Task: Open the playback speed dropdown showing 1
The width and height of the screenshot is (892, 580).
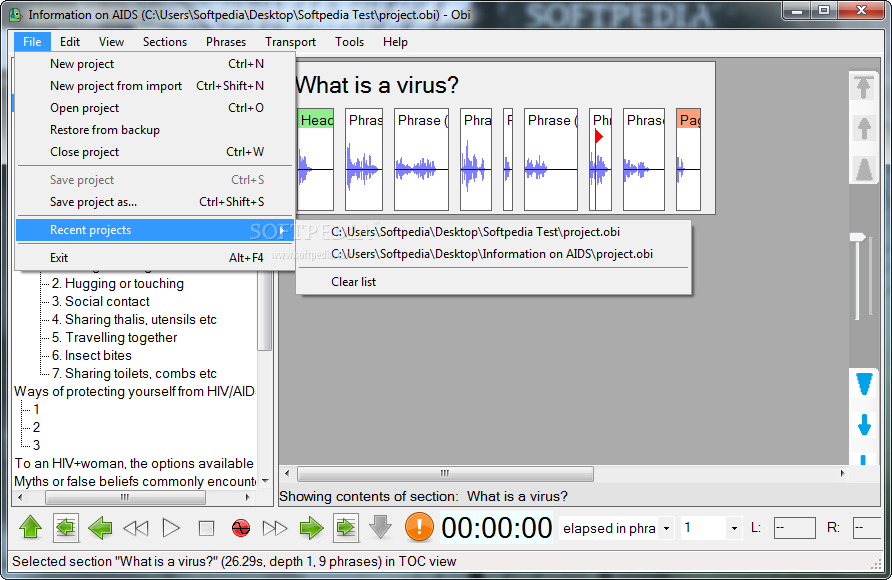Action: pyautogui.click(x=734, y=528)
